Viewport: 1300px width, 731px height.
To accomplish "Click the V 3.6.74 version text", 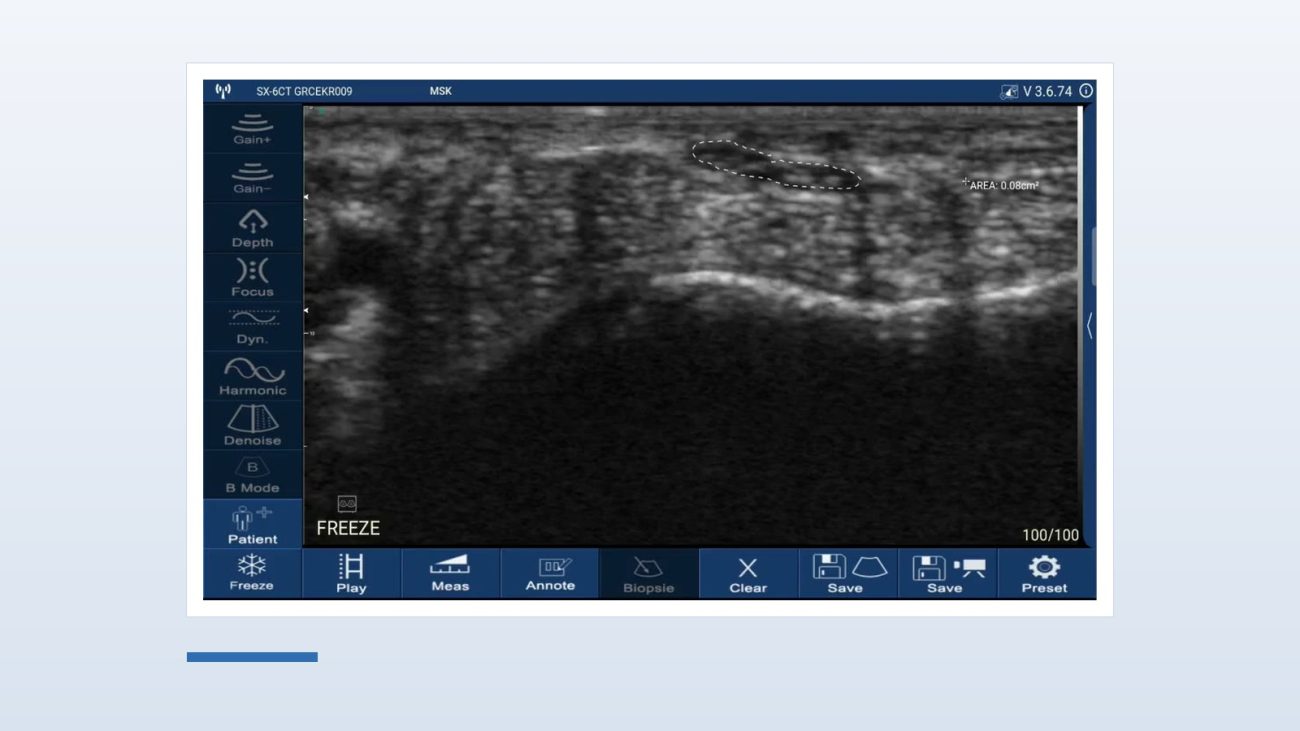I will [x=1047, y=91].
